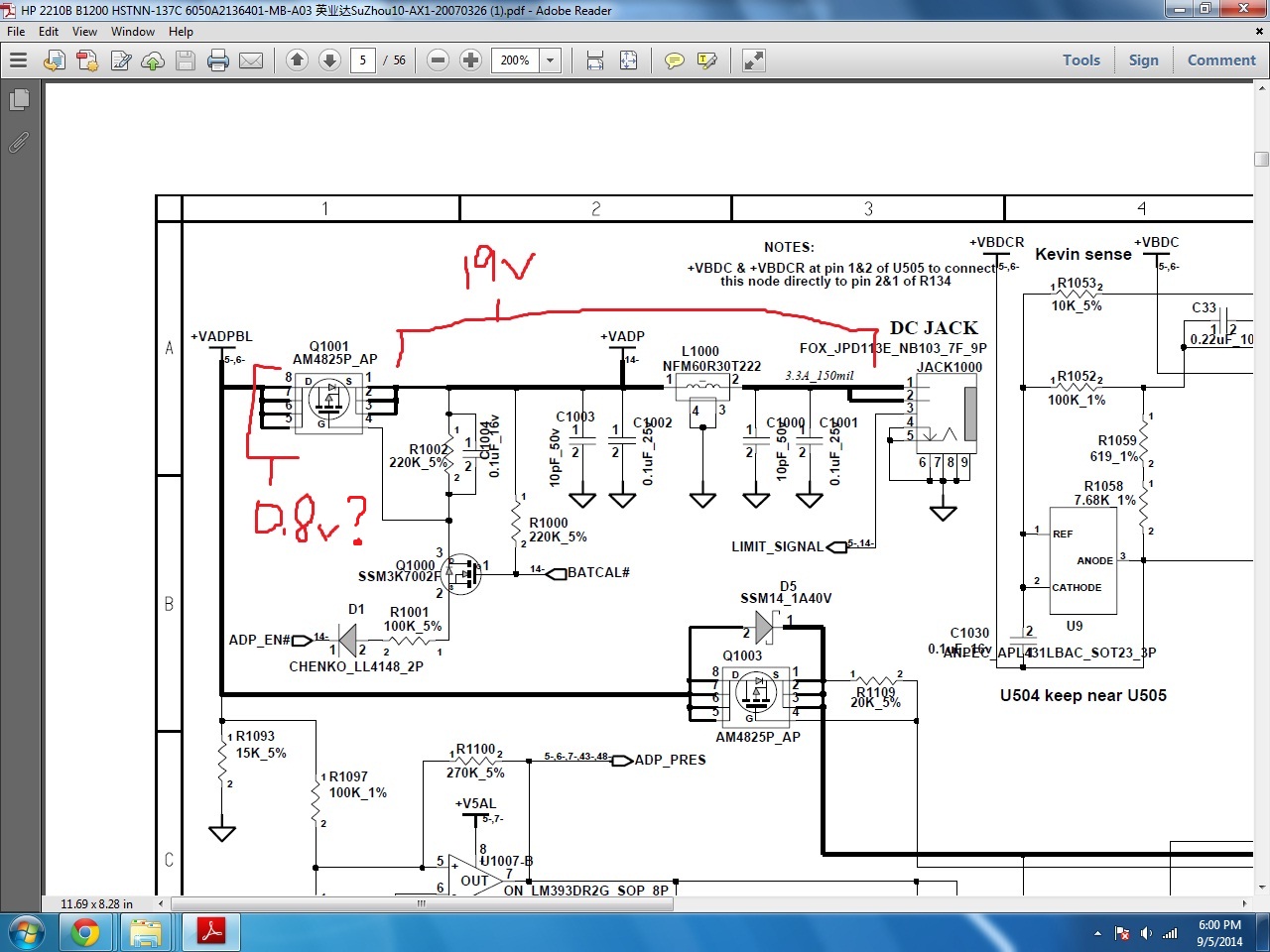Click the fit width scrolling icon
The width and height of the screenshot is (1270, 952).
[x=595, y=60]
